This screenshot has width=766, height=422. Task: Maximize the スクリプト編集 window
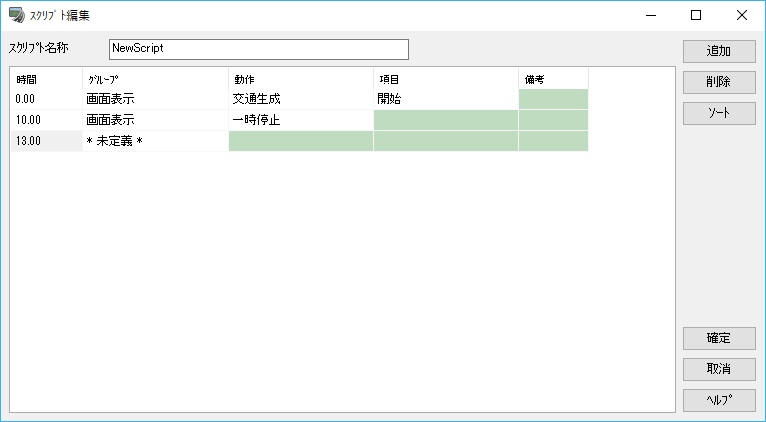pos(696,15)
